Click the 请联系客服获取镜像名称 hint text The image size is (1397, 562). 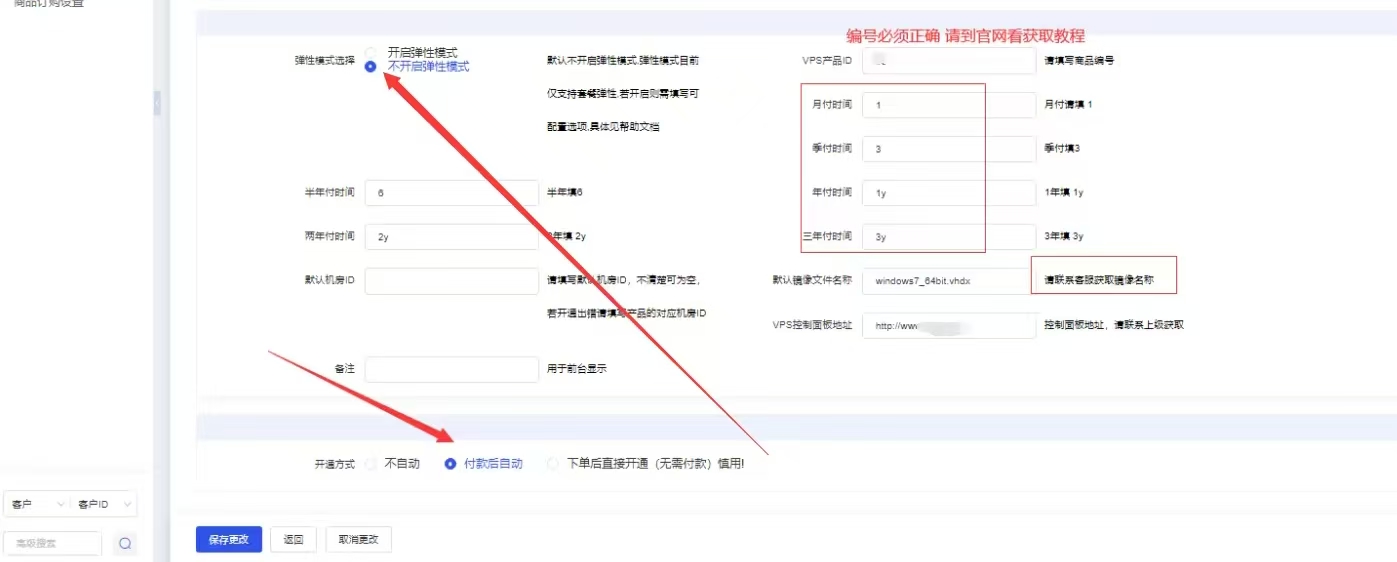[1098, 281]
